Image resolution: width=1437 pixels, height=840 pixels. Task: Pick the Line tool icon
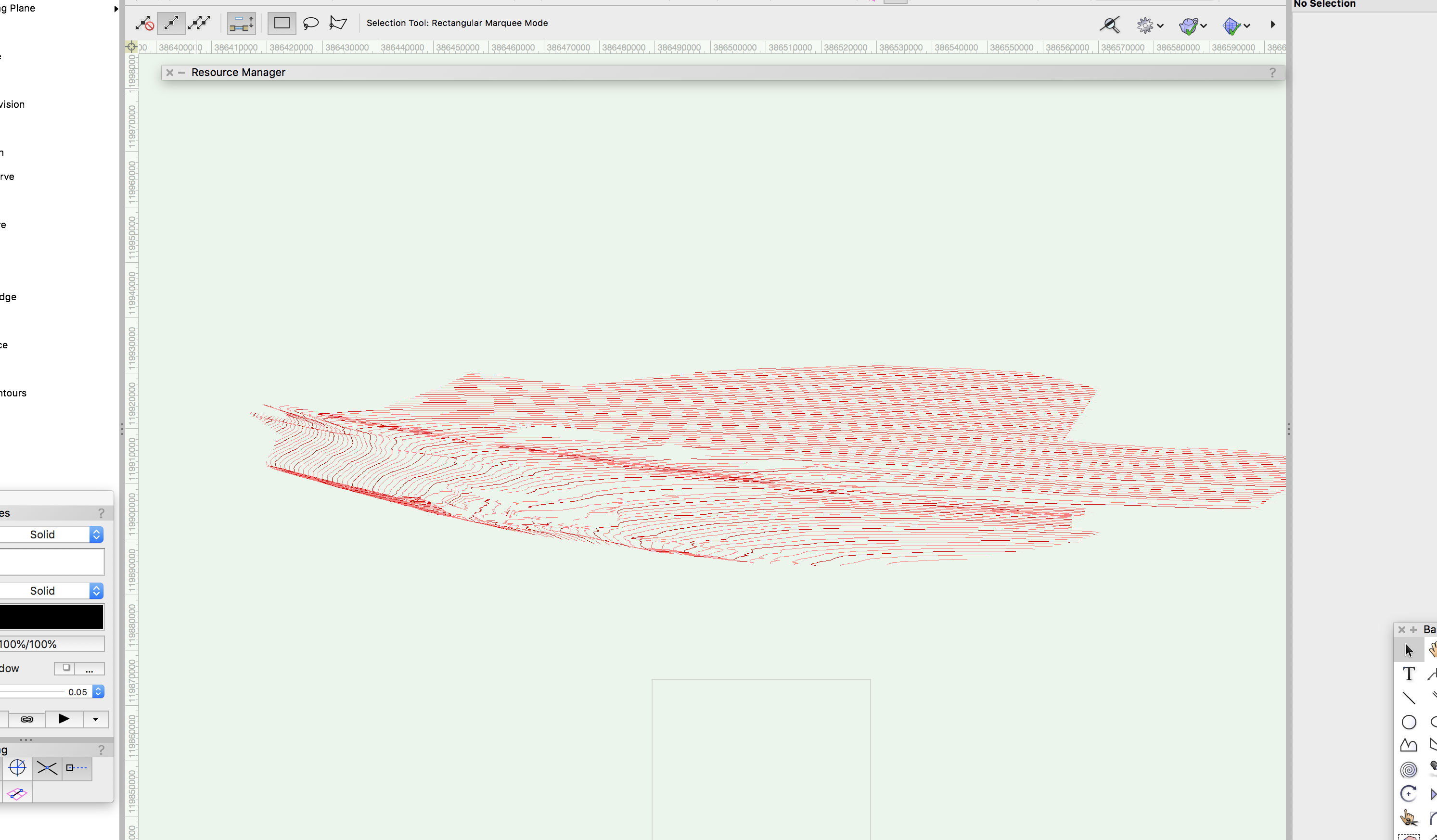click(x=1409, y=698)
